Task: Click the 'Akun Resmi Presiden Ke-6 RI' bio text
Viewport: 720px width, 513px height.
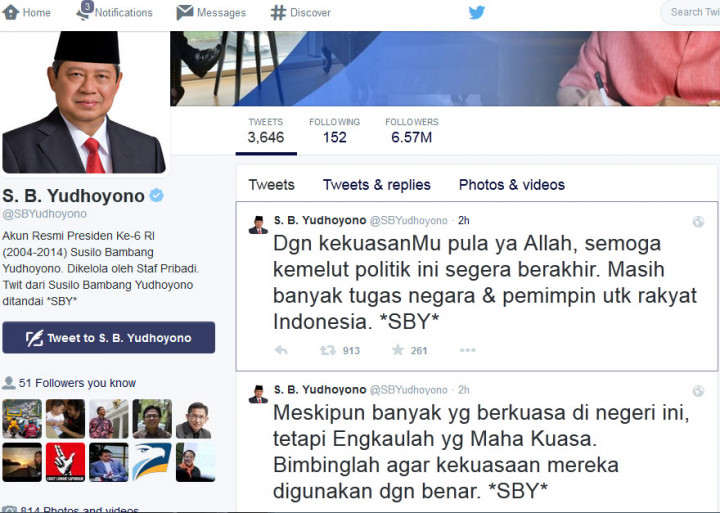Action: click(x=101, y=268)
